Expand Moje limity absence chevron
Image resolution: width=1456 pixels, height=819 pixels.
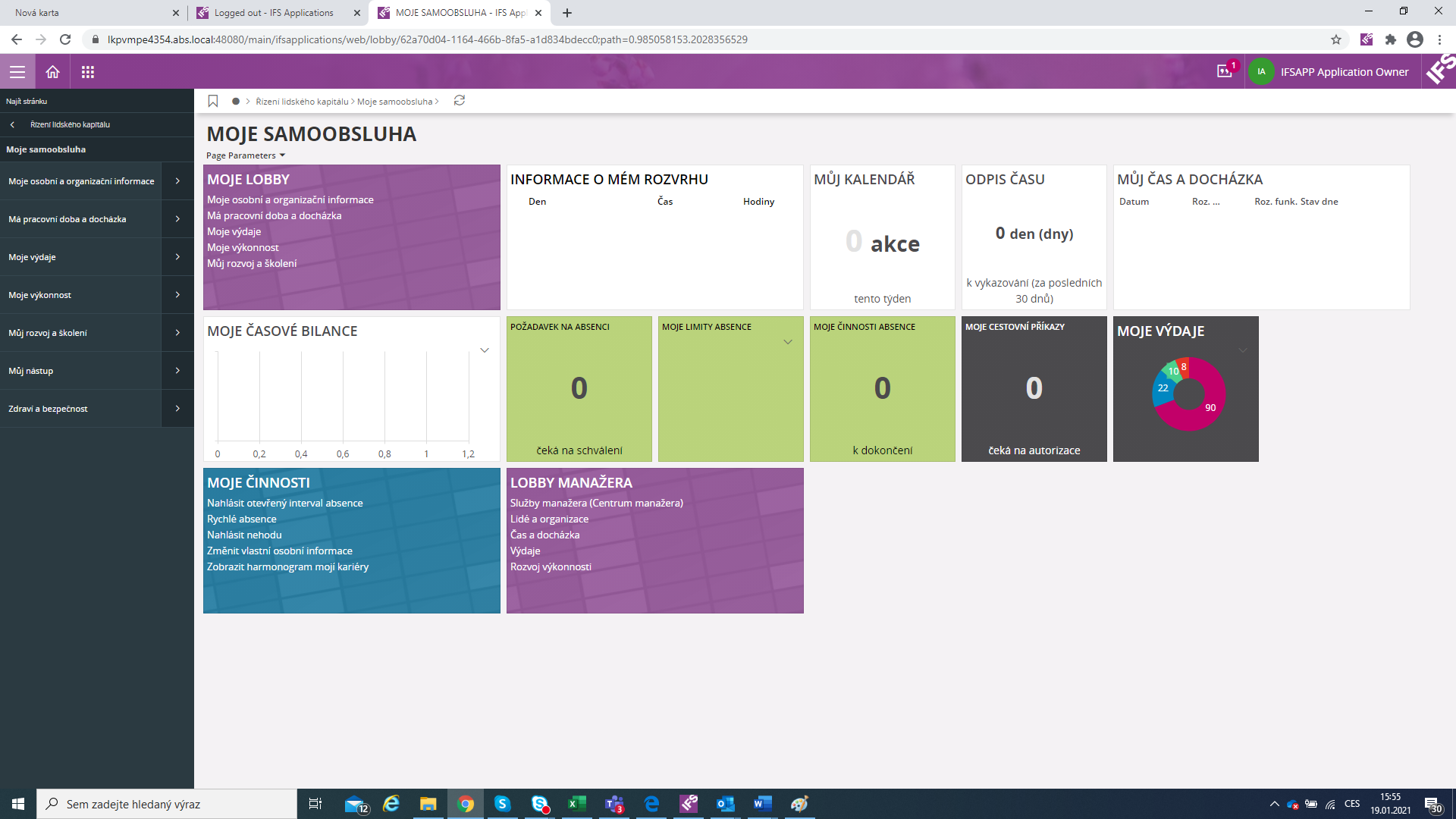(788, 342)
